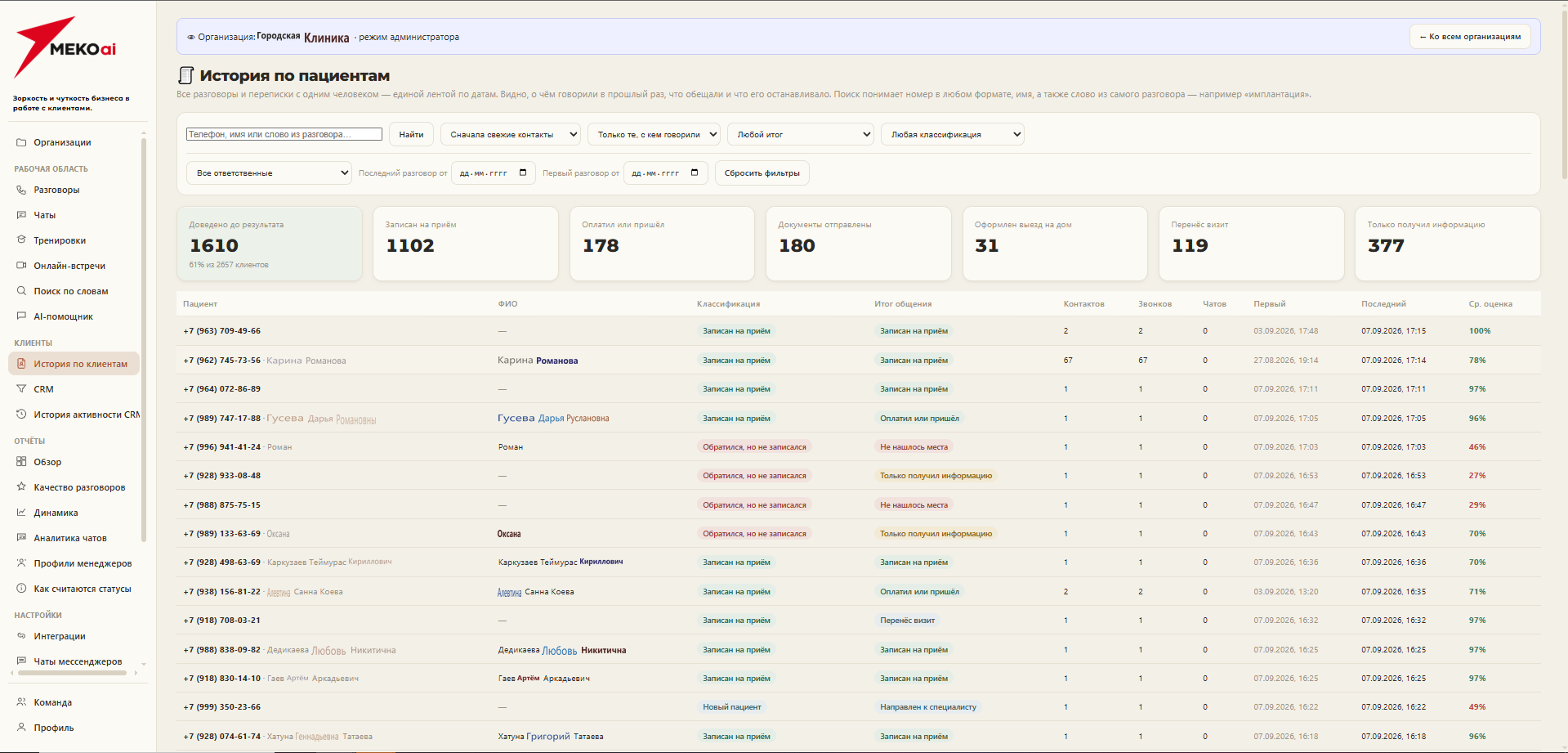Select the Записан на приём 1102 card
Image resolution: width=1568 pixels, height=753 pixels.
tap(466, 244)
